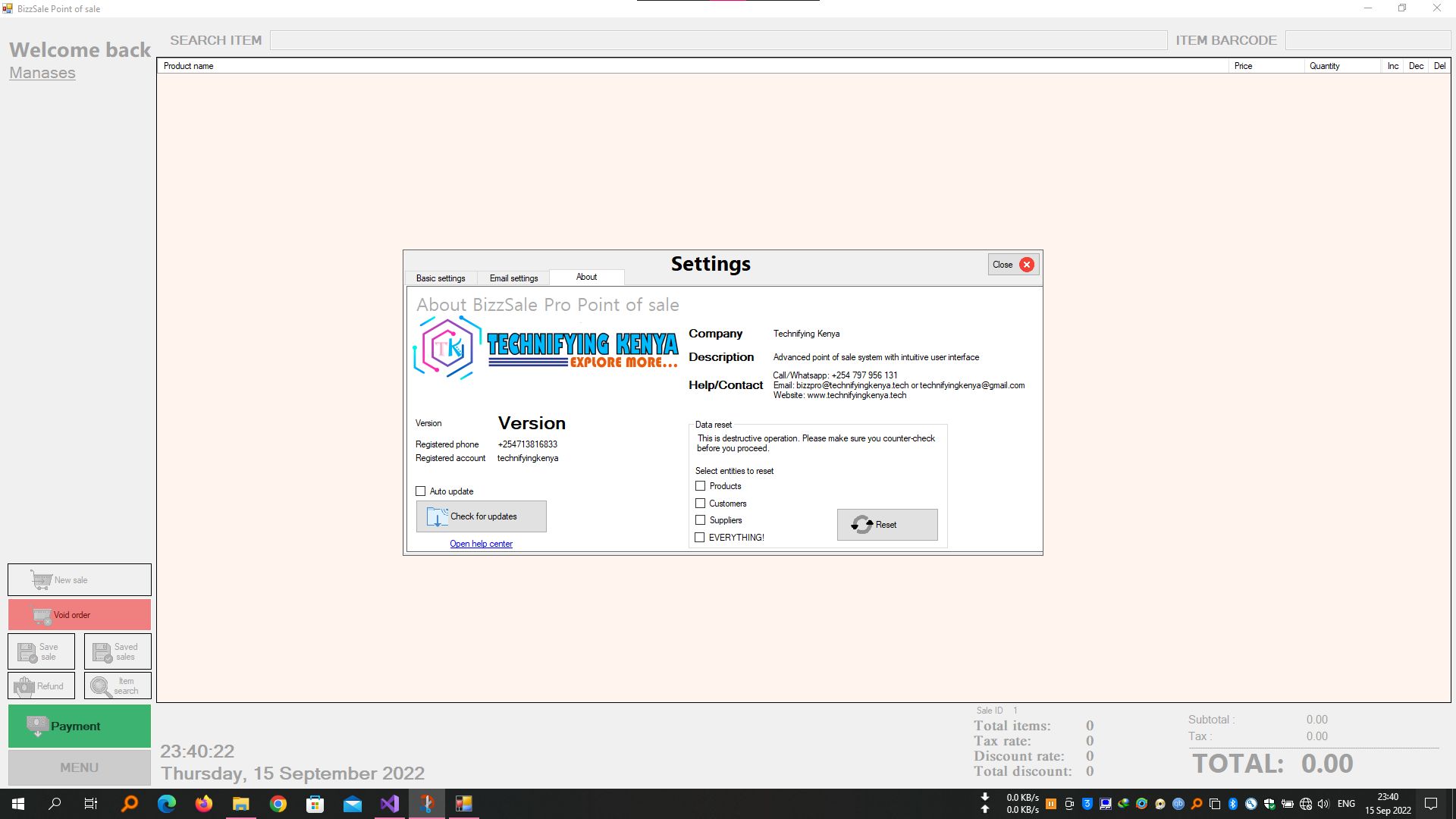This screenshot has height=819, width=1456.
Task: Check the Customers reset checkbox
Action: coord(701,503)
